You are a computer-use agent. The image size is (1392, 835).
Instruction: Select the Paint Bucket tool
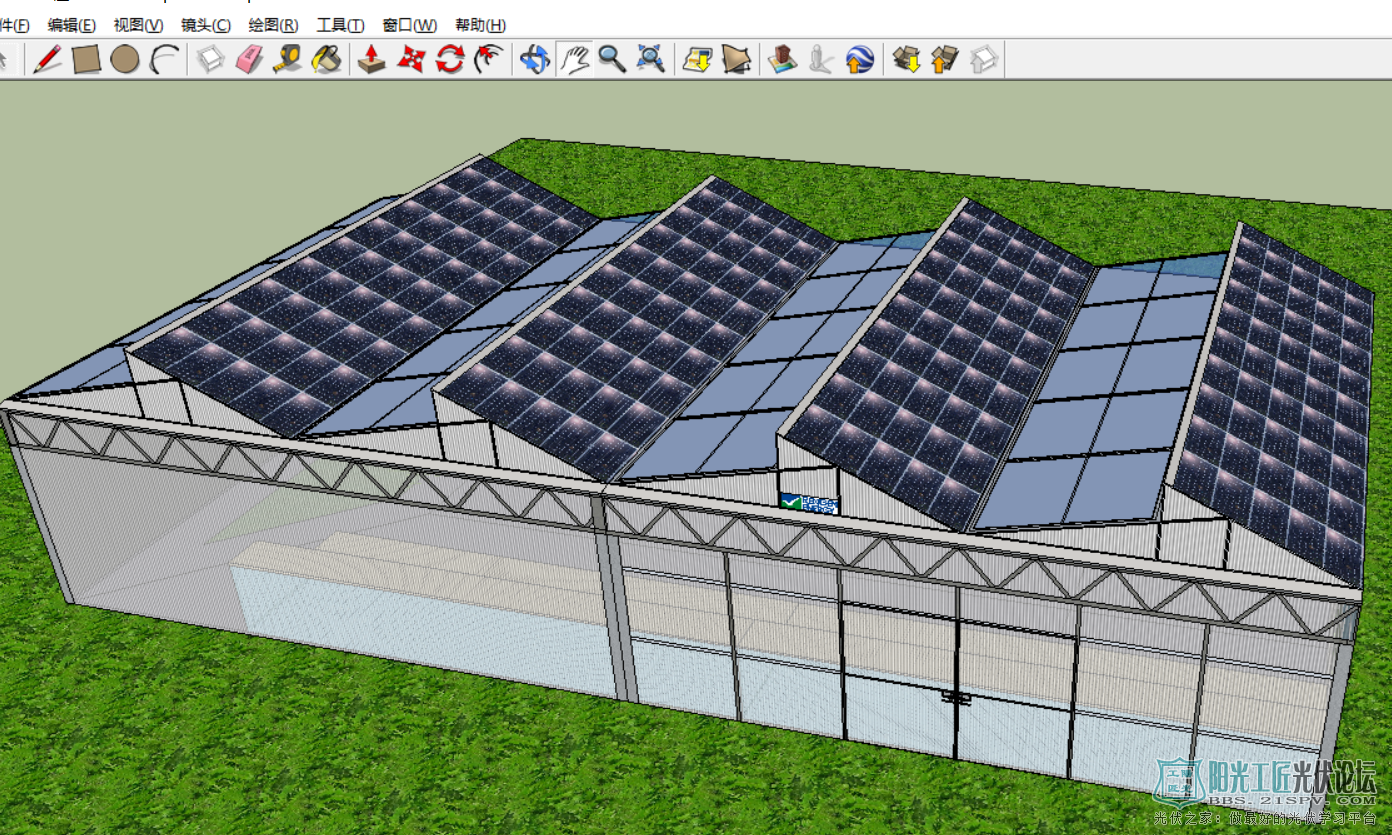(x=326, y=60)
